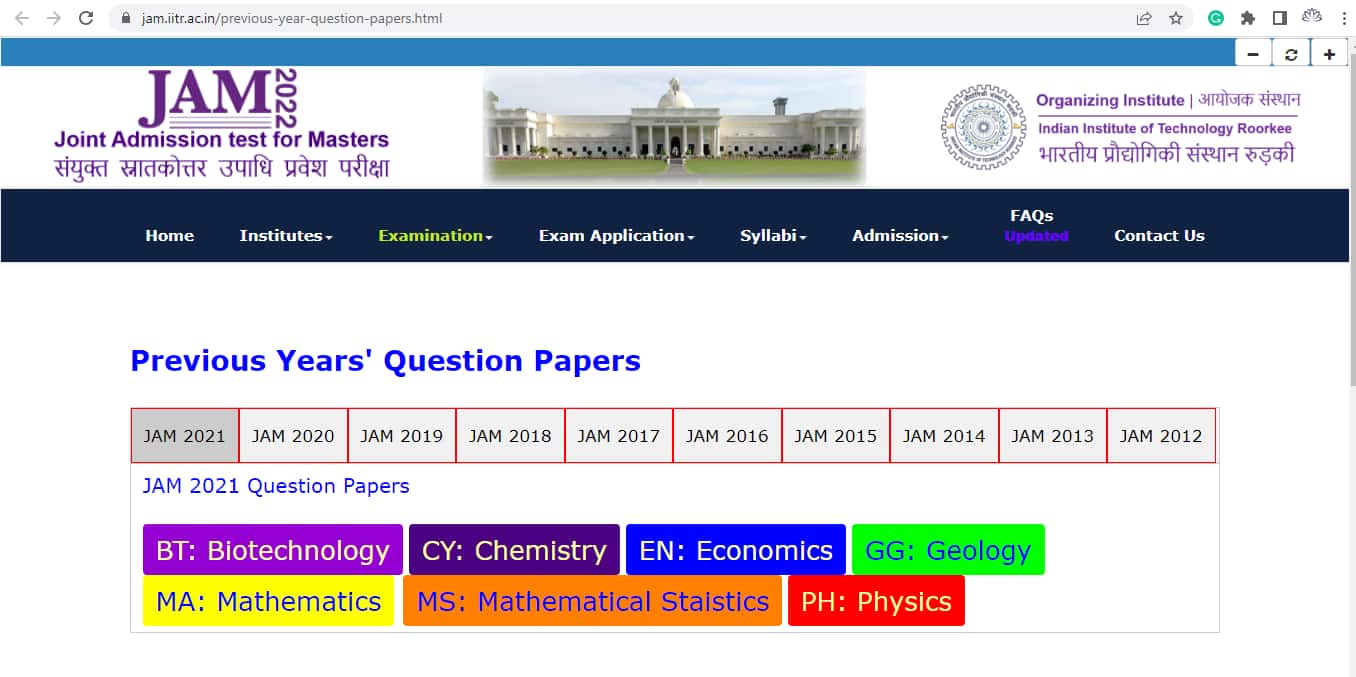This screenshot has width=1356, height=677.
Task: Select the JAM 2021 tab
Action: (x=185, y=436)
